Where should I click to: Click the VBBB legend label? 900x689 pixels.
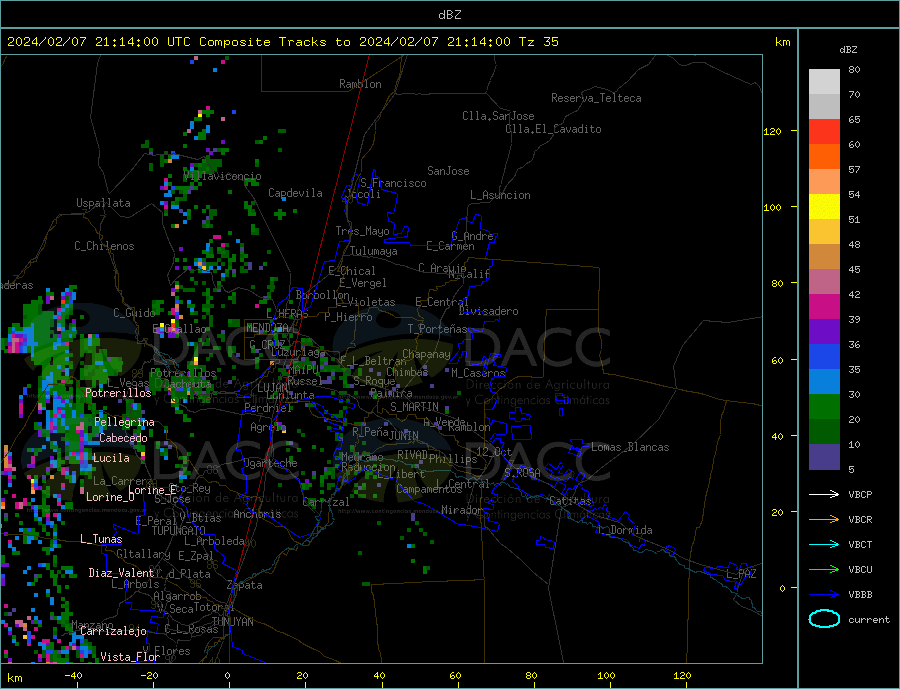pyautogui.click(x=860, y=595)
